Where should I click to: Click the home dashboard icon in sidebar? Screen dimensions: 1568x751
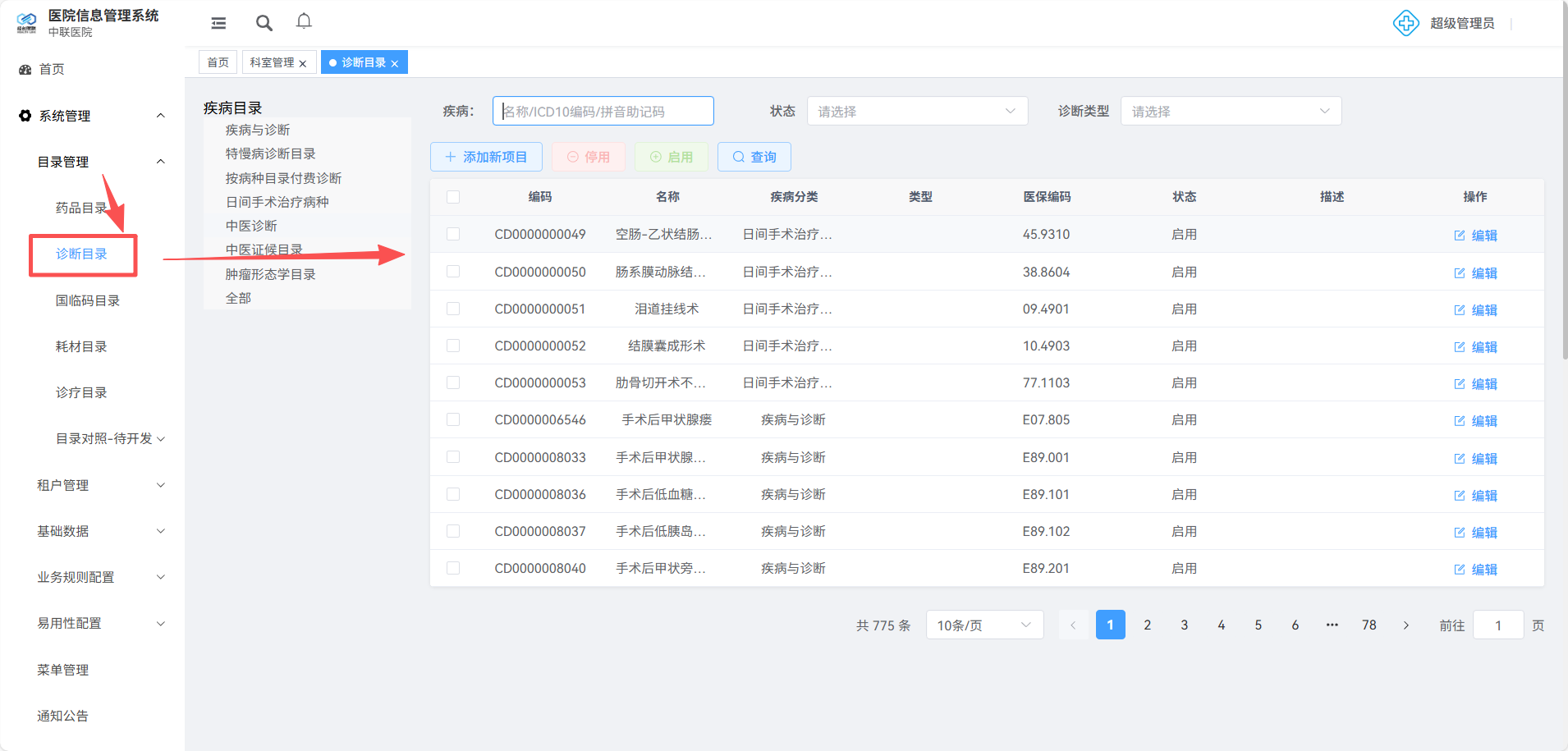25,70
